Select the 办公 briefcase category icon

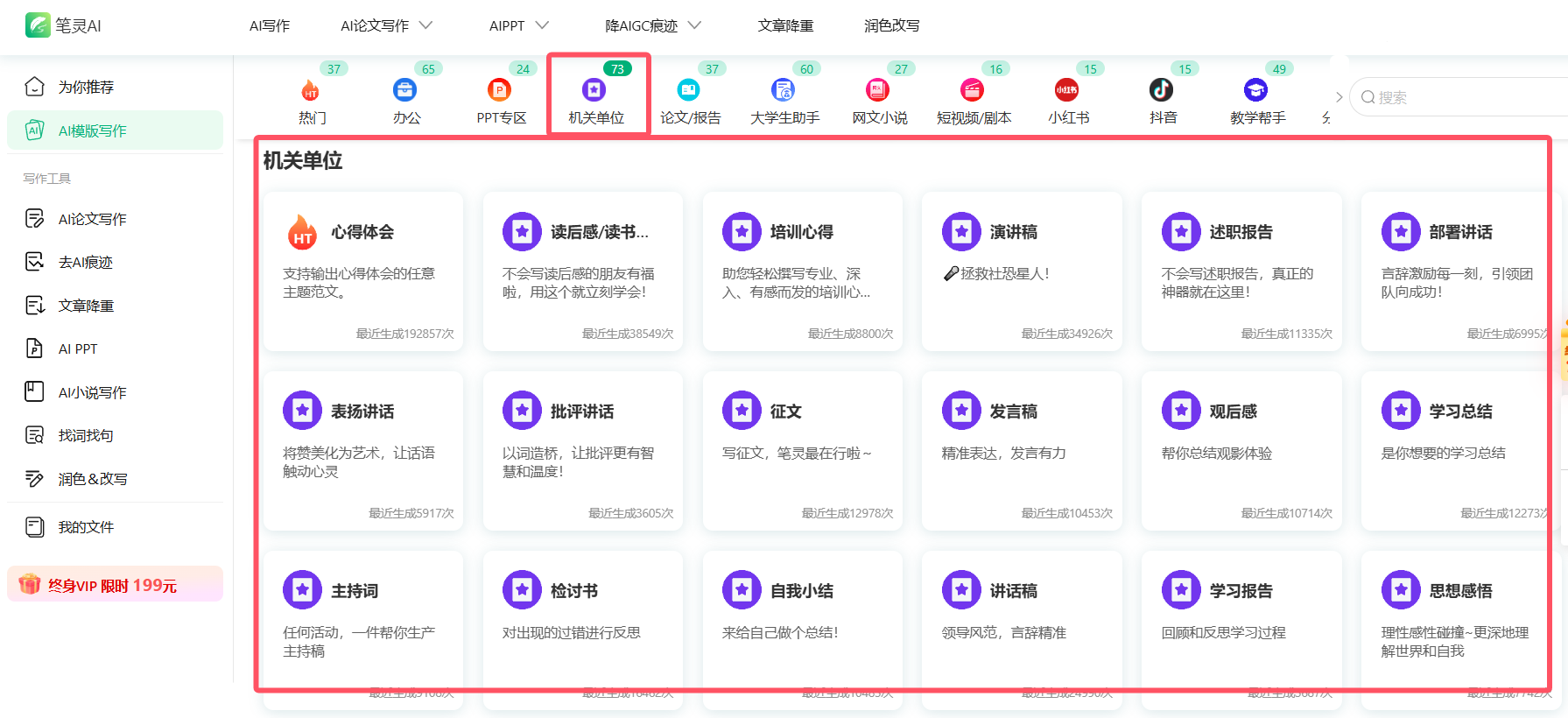click(404, 90)
